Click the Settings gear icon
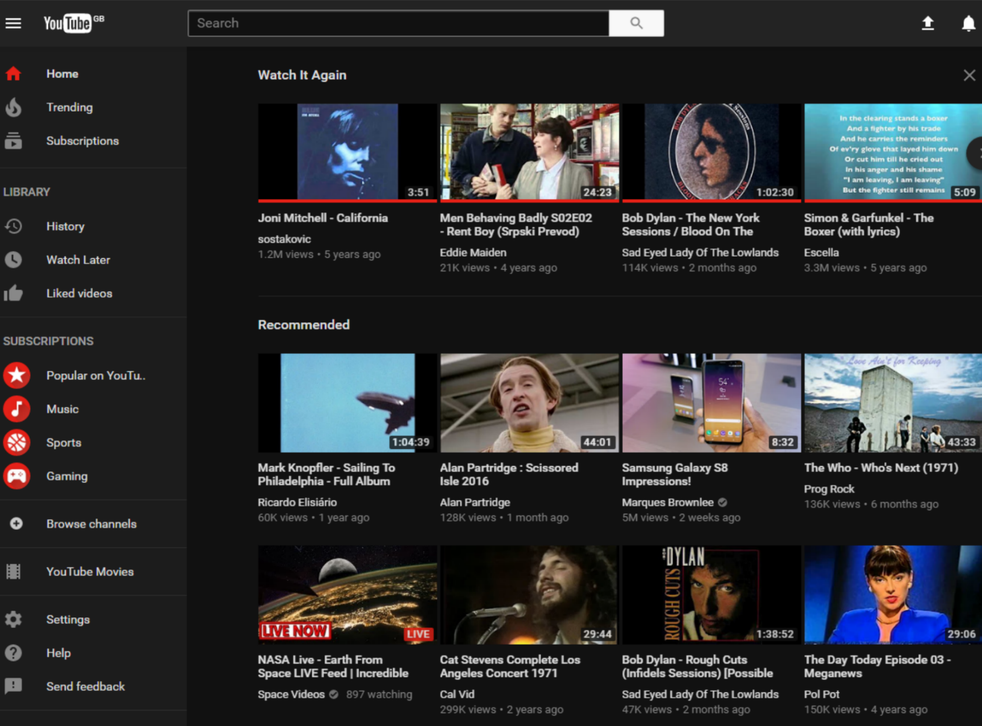Viewport: 982px width, 726px height. pos(13,620)
